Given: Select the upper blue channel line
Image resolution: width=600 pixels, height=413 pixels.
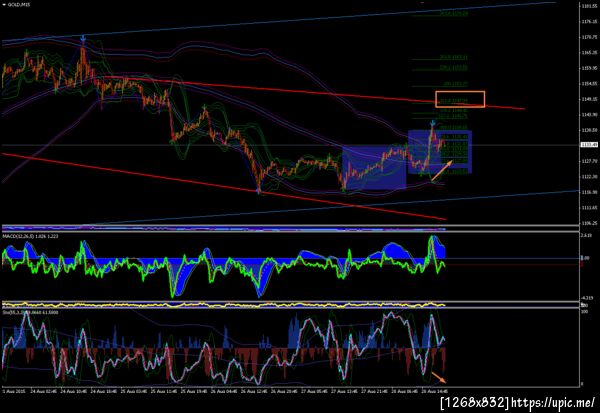Looking at the screenshot, I should click(x=279, y=21).
